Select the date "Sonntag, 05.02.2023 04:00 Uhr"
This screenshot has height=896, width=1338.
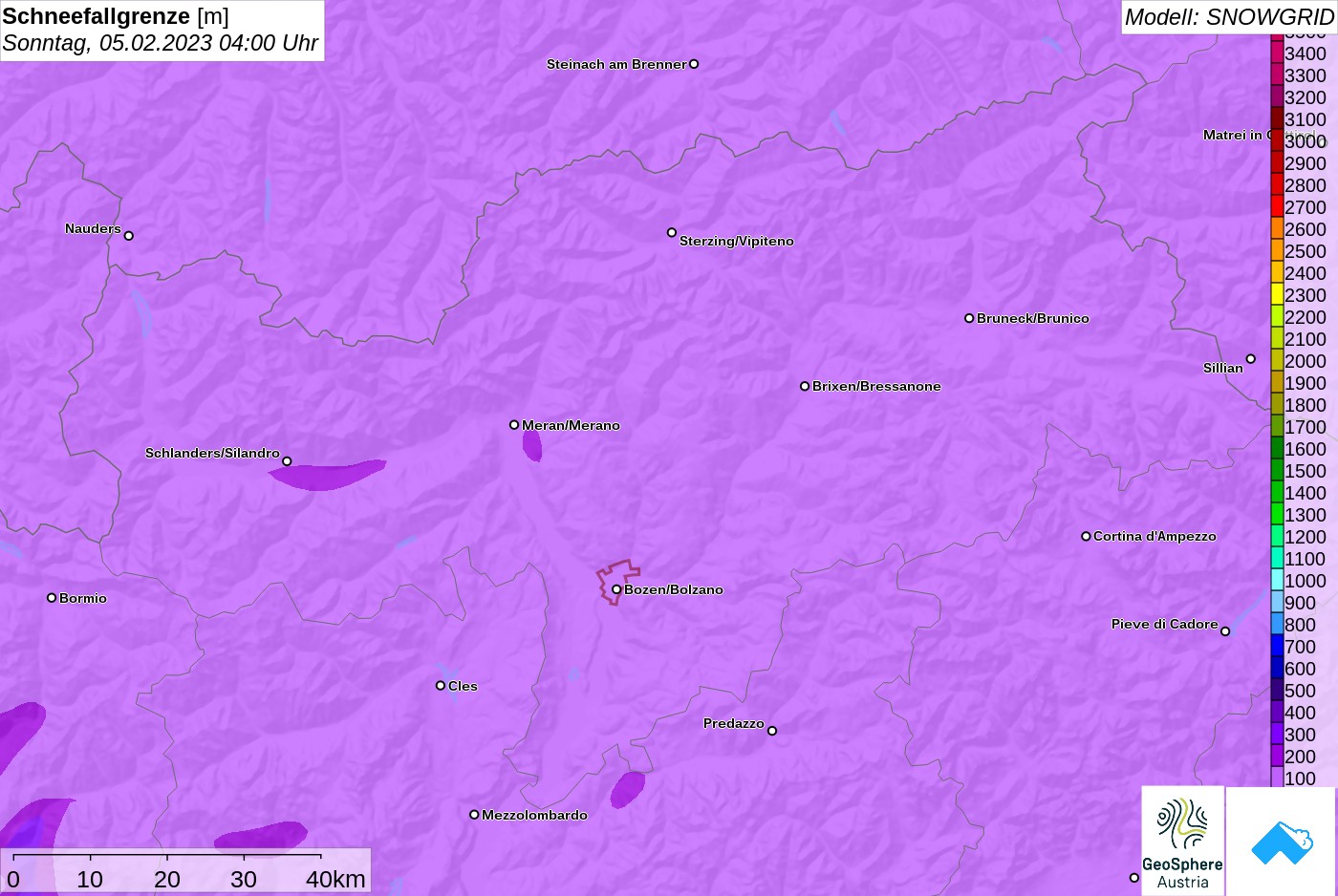pyautogui.click(x=161, y=43)
